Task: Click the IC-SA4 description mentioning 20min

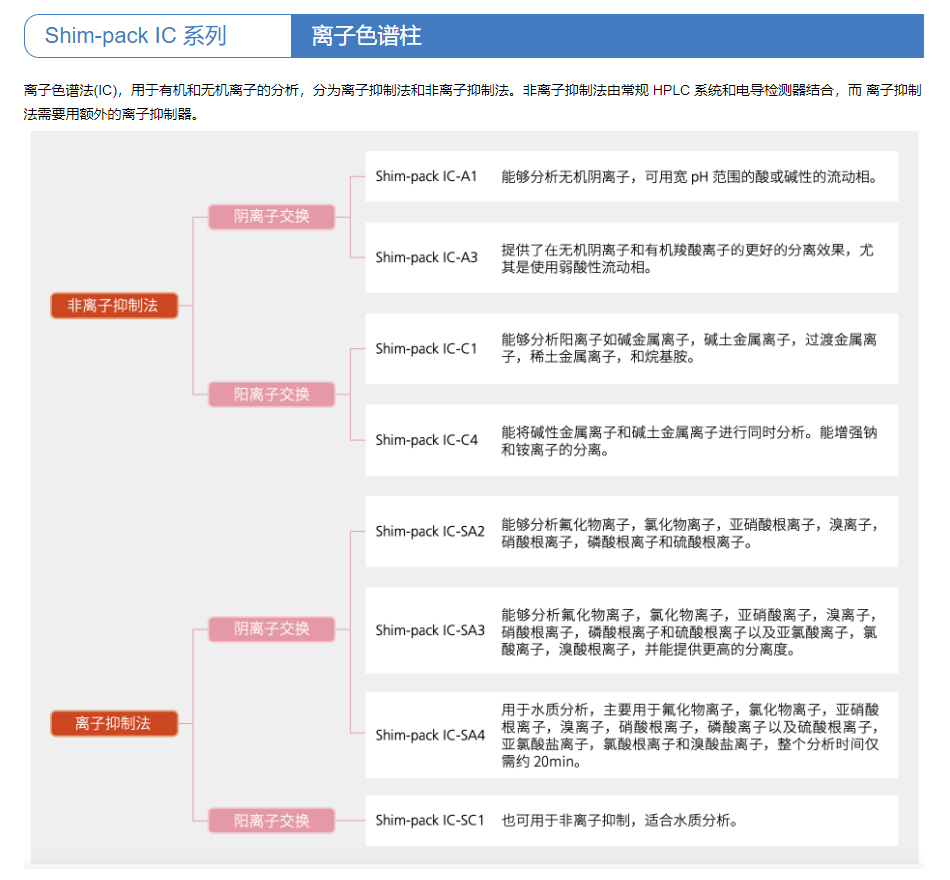Action: [689, 736]
